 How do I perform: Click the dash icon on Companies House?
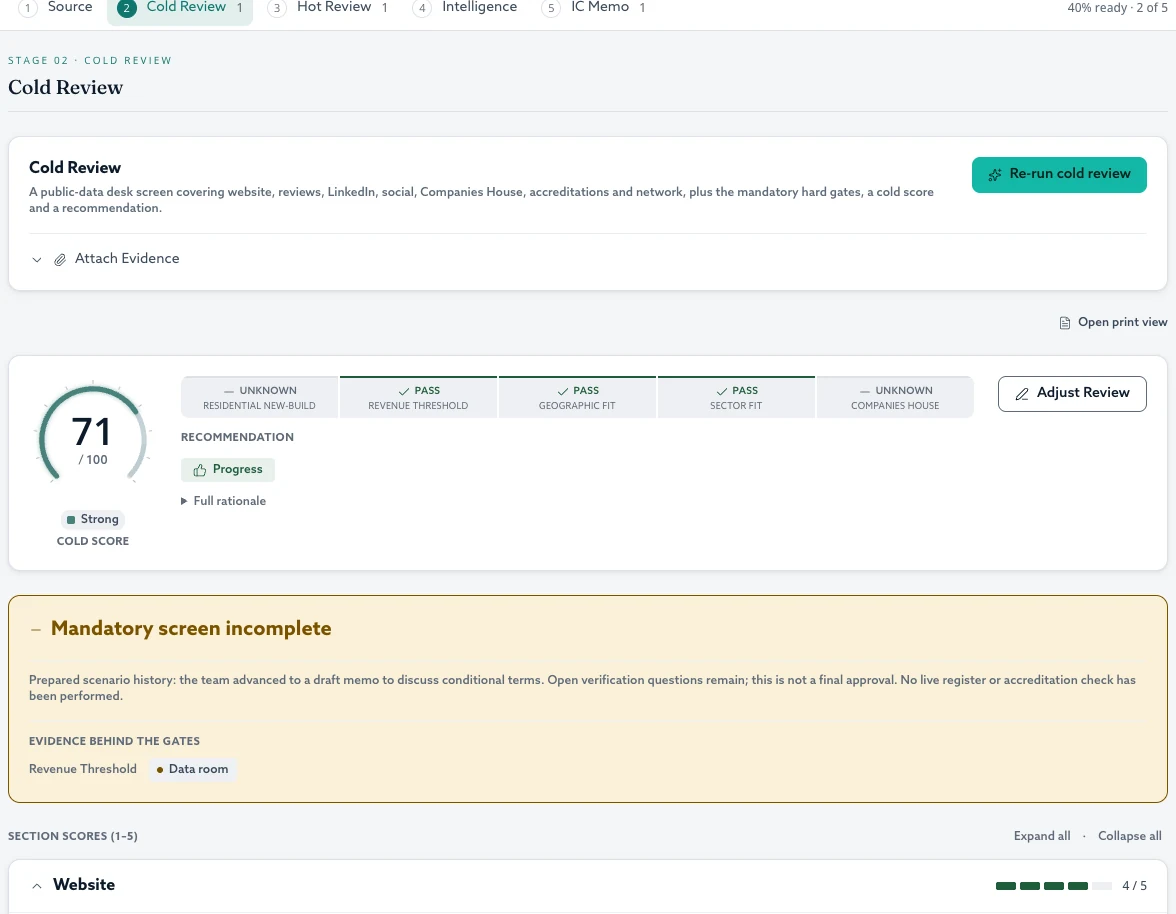click(x=865, y=391)
